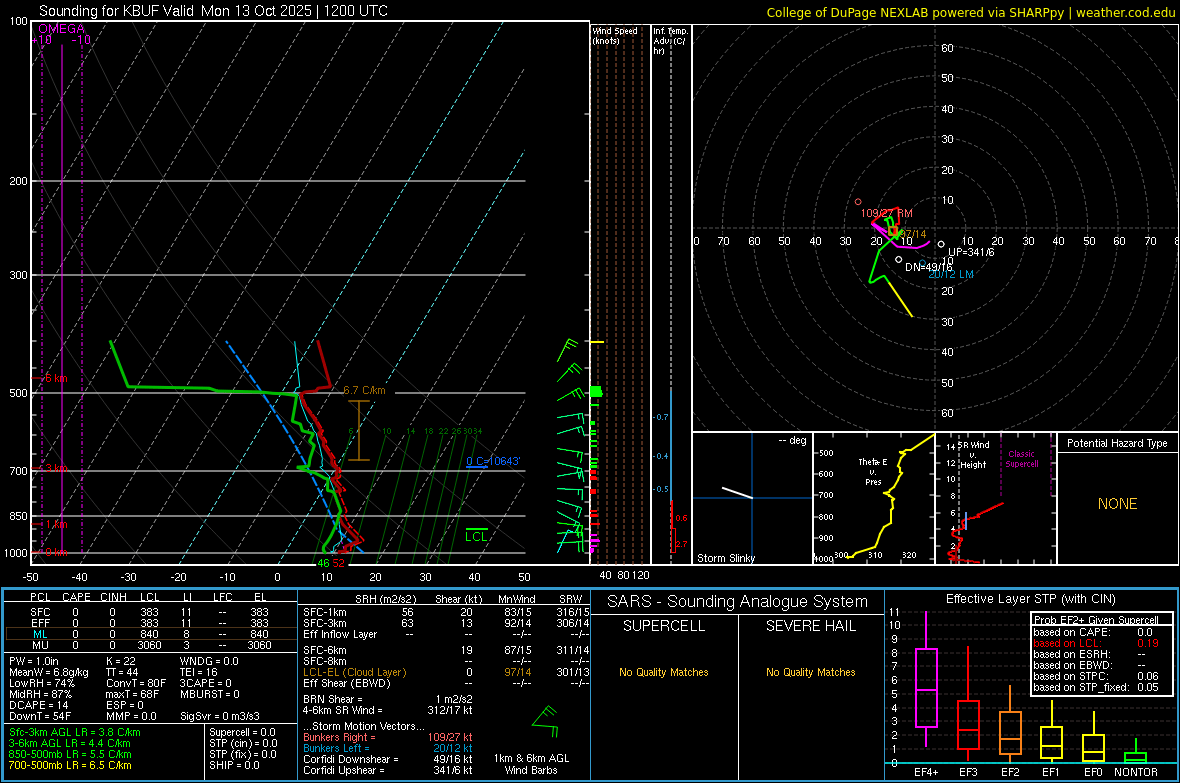Click the Supercell = 0.0 composite value
This screenshot has width=1180, height=783.
(x=242, y=732)
